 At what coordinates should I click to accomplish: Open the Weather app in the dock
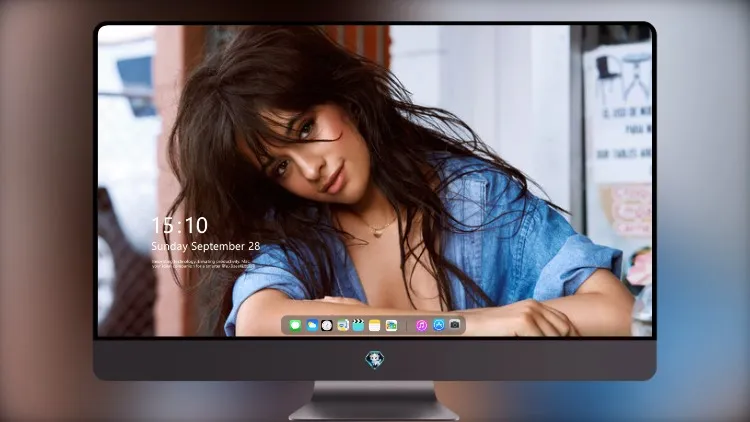312,325
